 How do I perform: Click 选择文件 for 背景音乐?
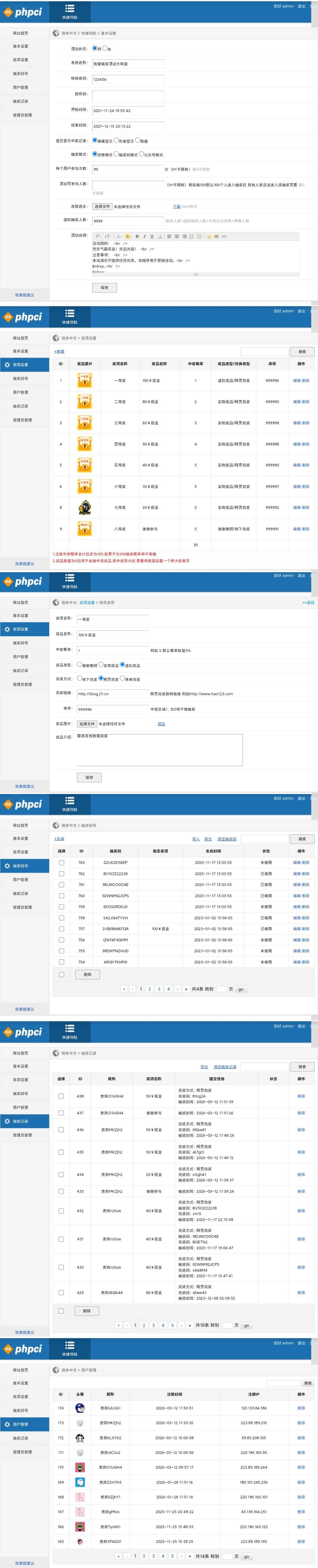click(102, 206)
